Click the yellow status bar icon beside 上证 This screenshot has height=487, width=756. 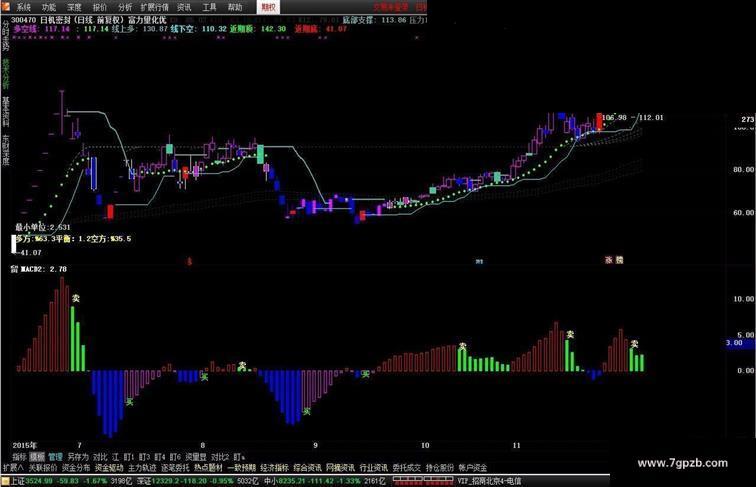(5, 481)
